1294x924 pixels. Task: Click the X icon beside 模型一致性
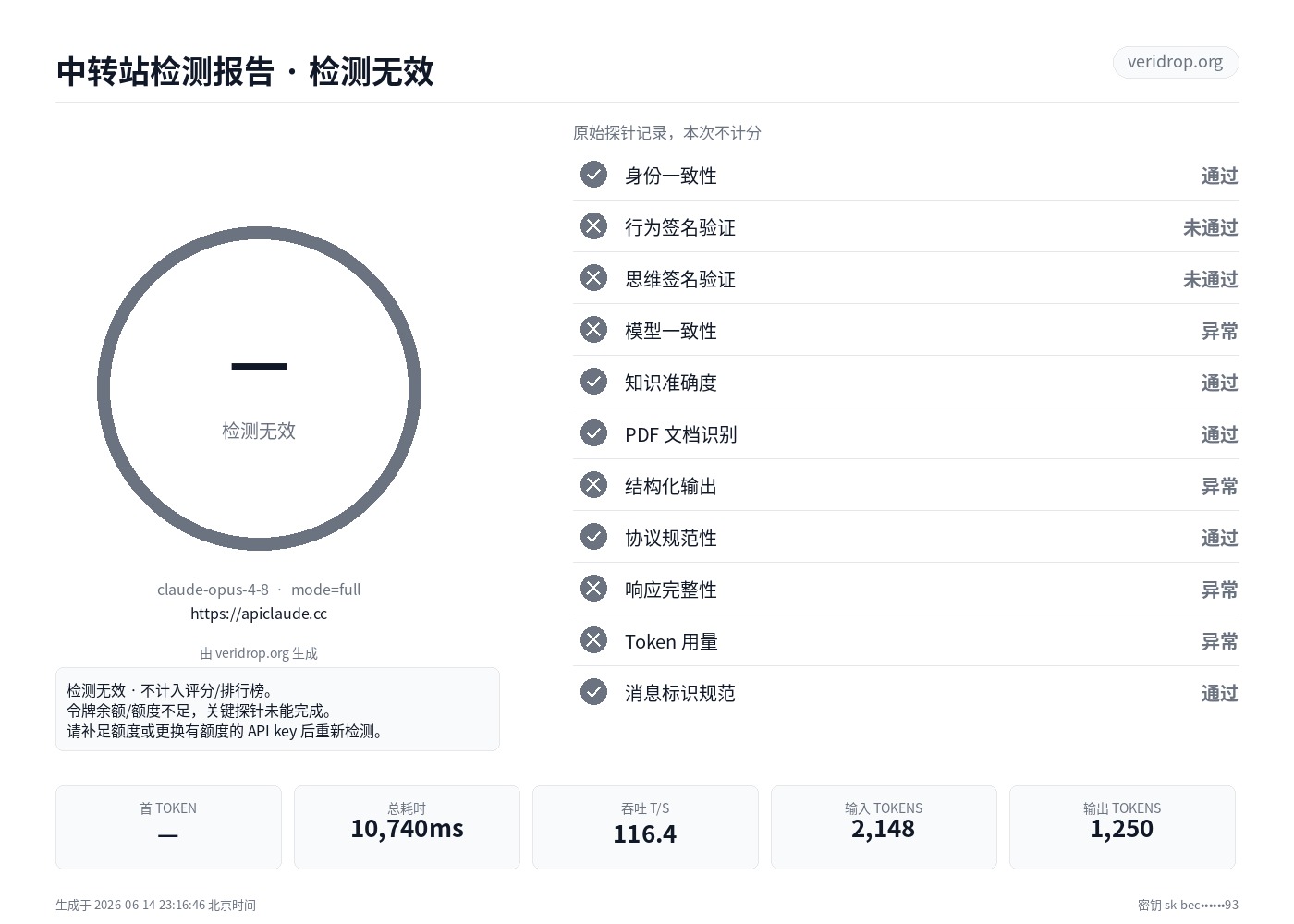click(x=593, y=330)
